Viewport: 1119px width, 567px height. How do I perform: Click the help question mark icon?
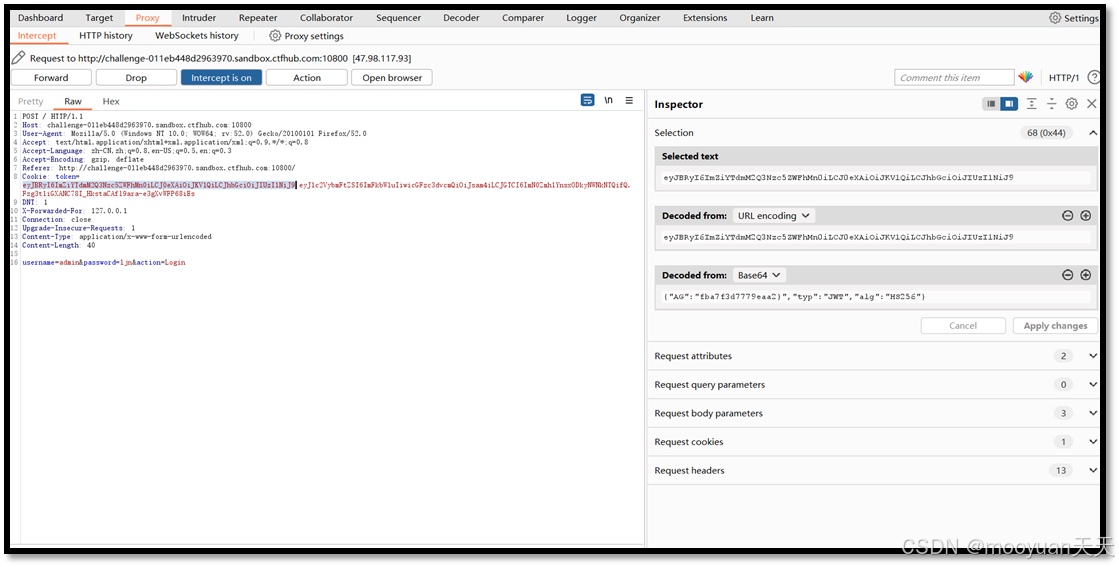(x=1093, y=77)
